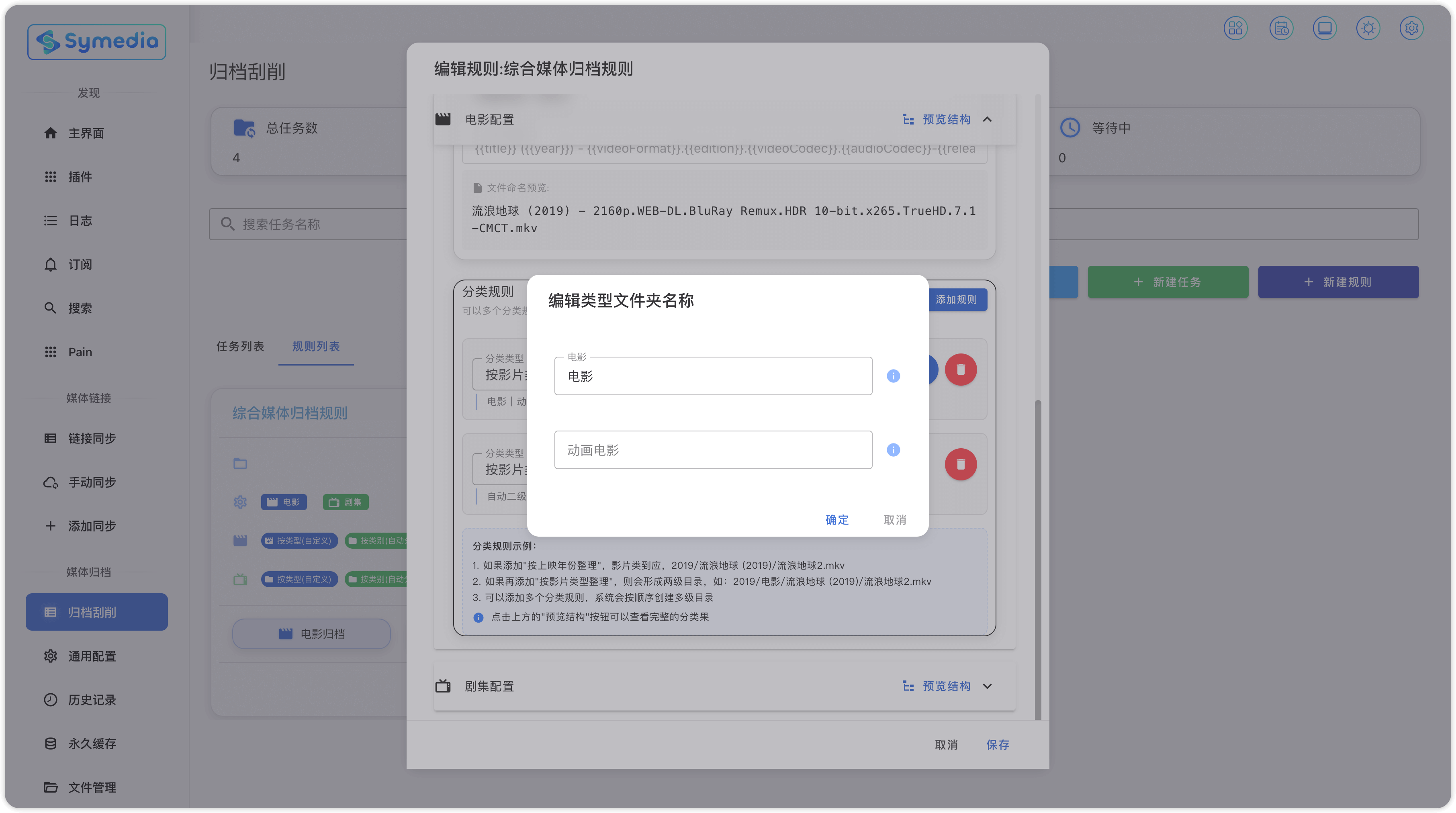Collapse the 电影配置 section chevron
1456x813 pixels.
(x=988, y=119)
